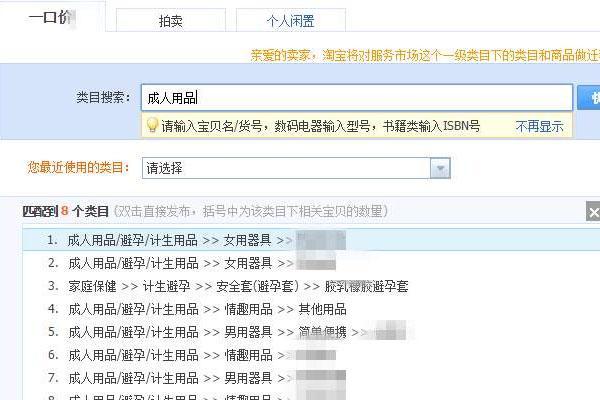Click the 请选择 combo box field

[296, 168]
